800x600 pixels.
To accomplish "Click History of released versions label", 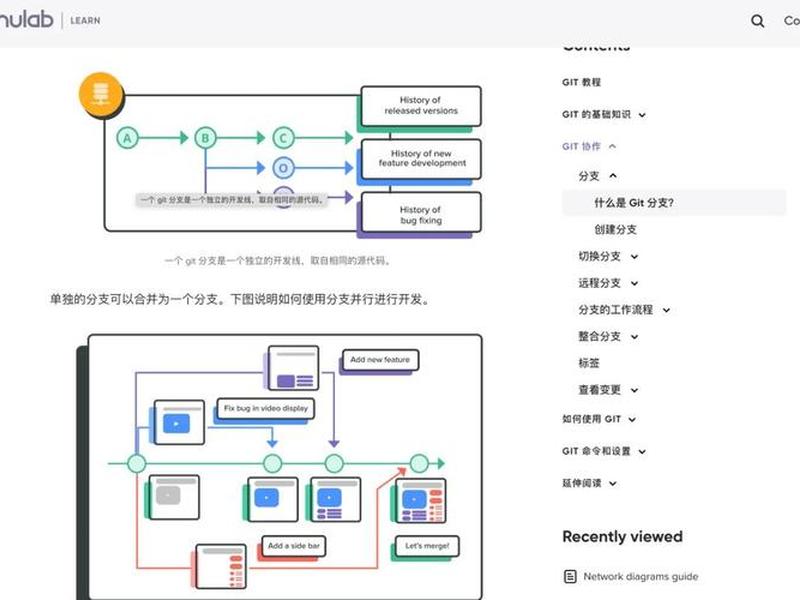I will (x=421, y=106).
